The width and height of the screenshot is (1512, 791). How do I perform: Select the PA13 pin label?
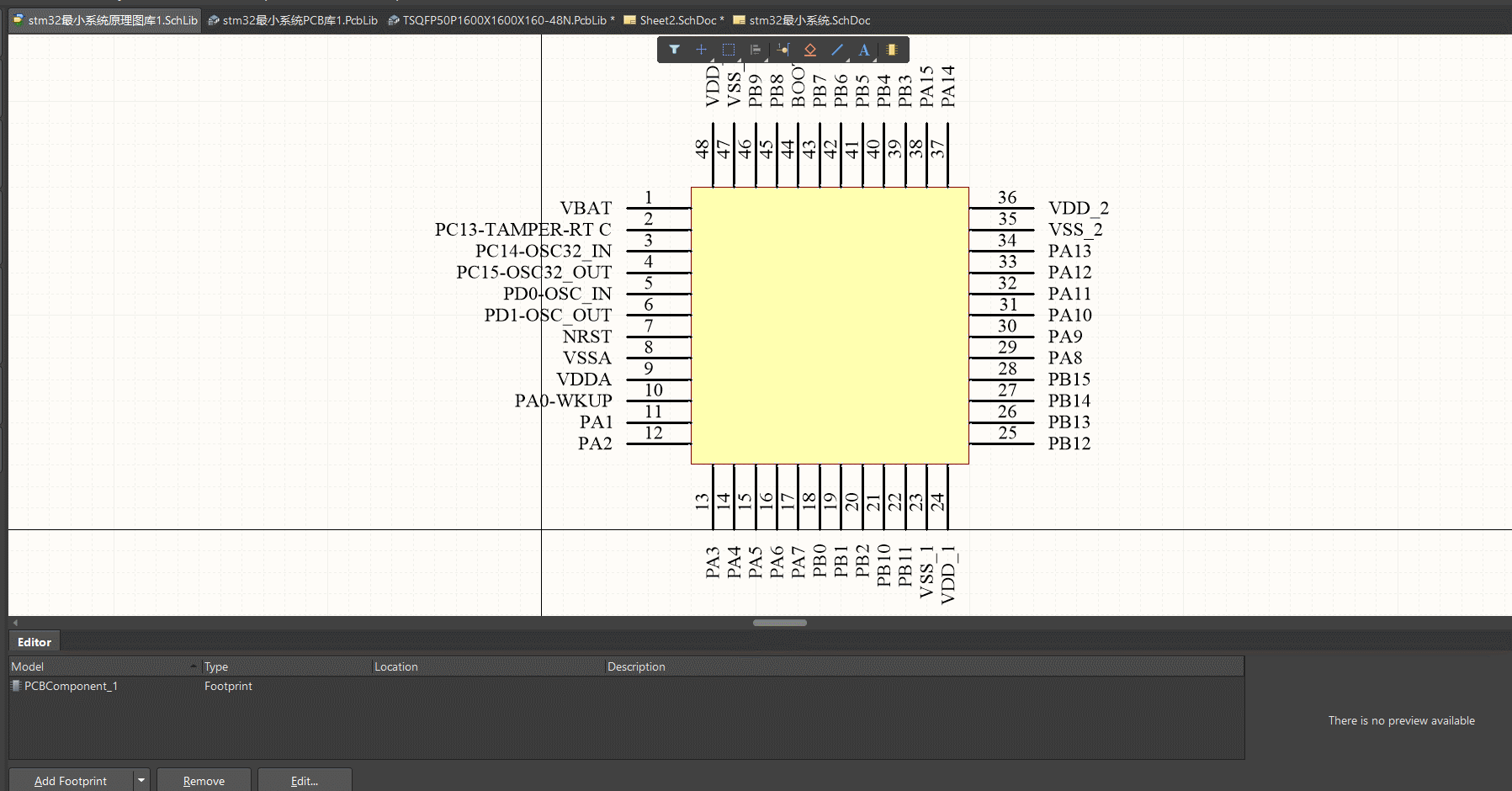(x=1069, y=251)
